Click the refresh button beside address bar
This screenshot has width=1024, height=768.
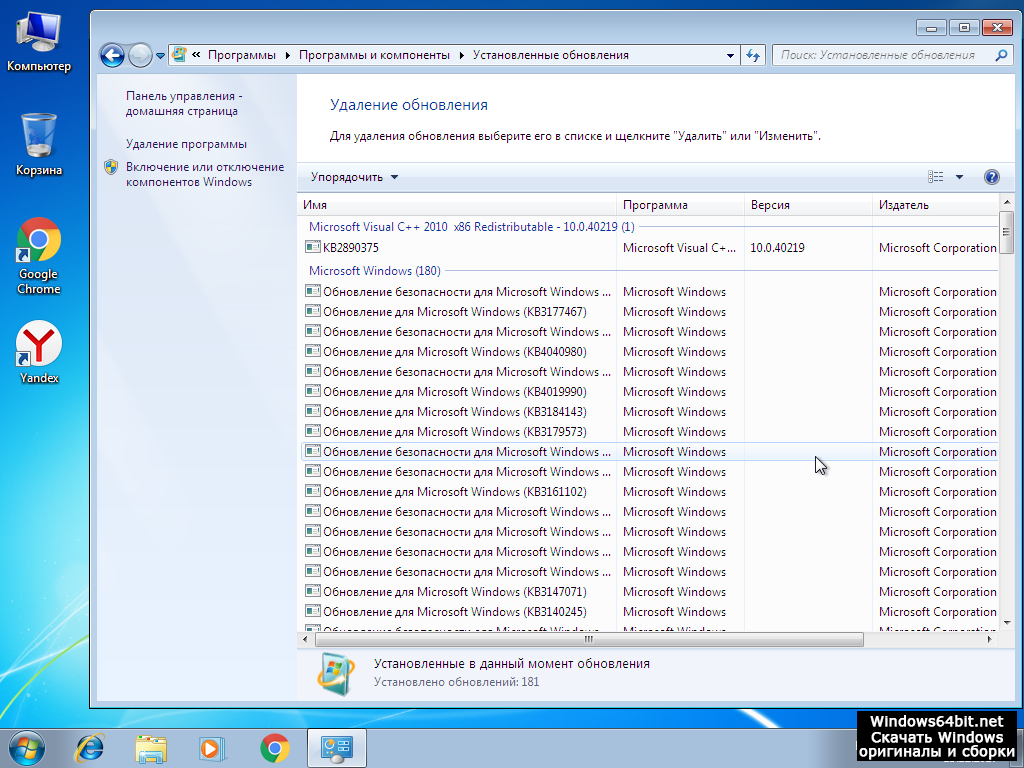click(x=753, y=56)
